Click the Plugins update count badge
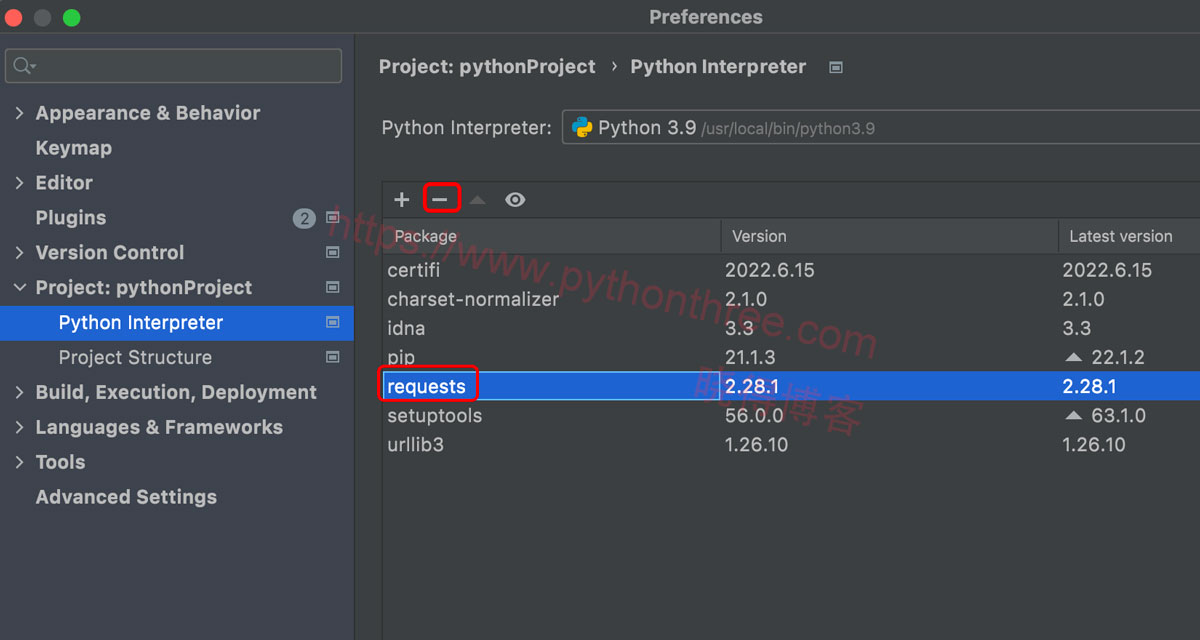Viewport: 1200px width, 640px height. click(x=304, y=218)
